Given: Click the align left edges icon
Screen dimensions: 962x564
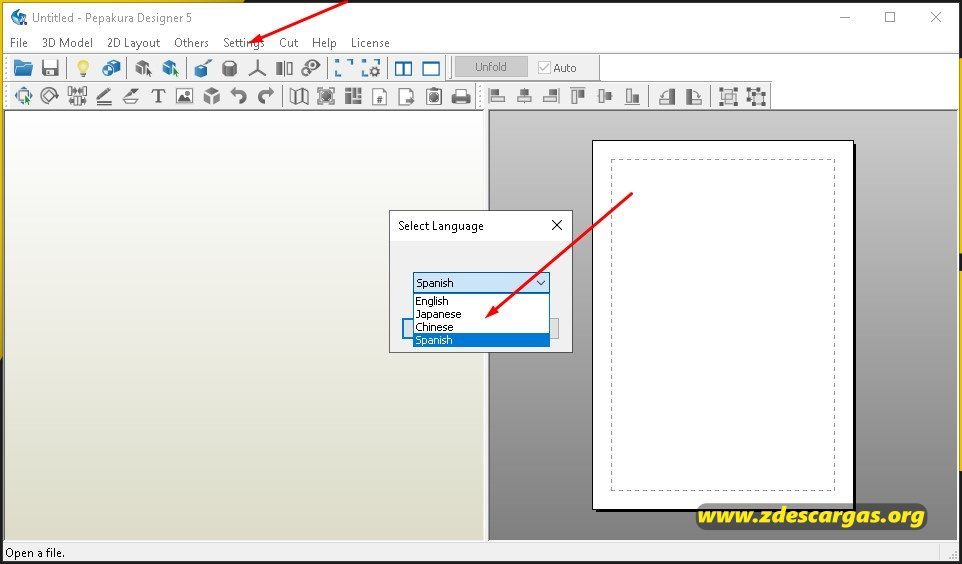Looking at the screenshot, I should [497, 96].
